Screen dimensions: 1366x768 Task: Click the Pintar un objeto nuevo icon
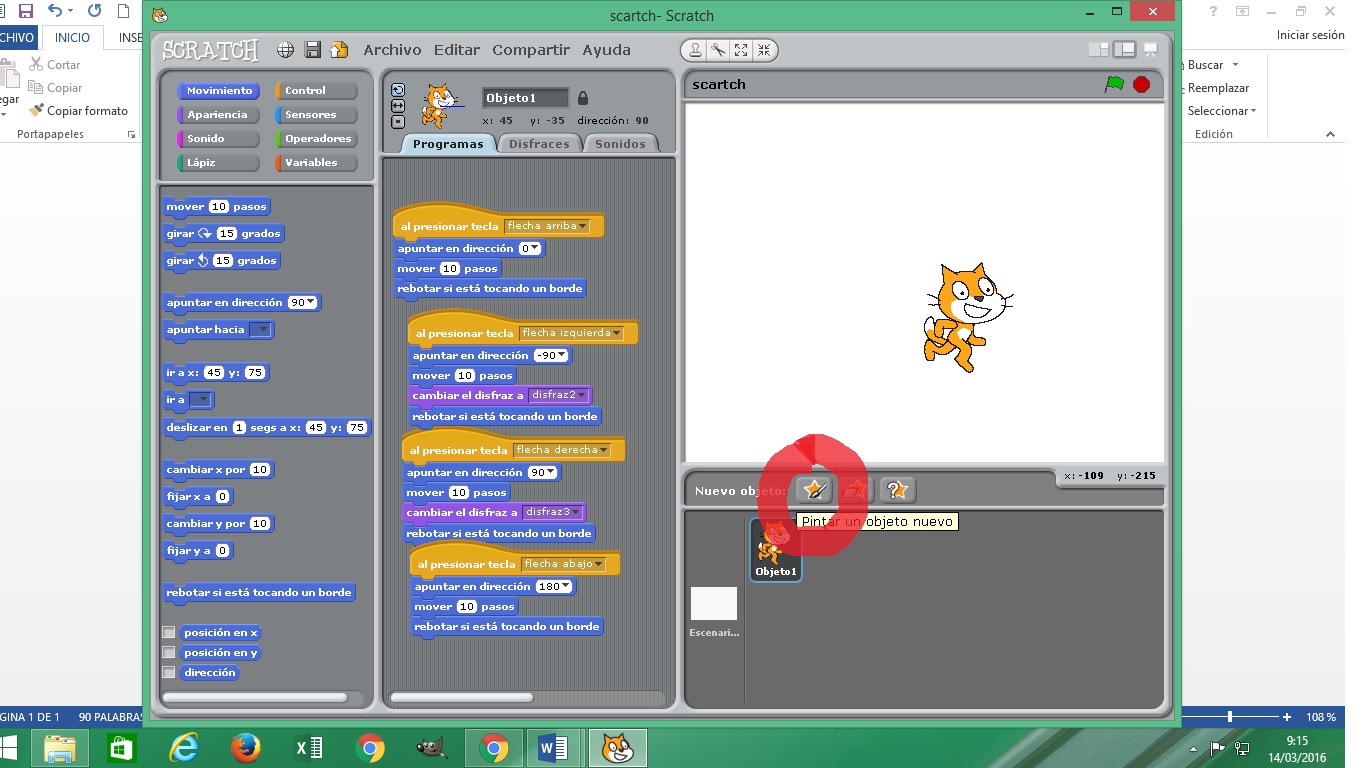813,490
